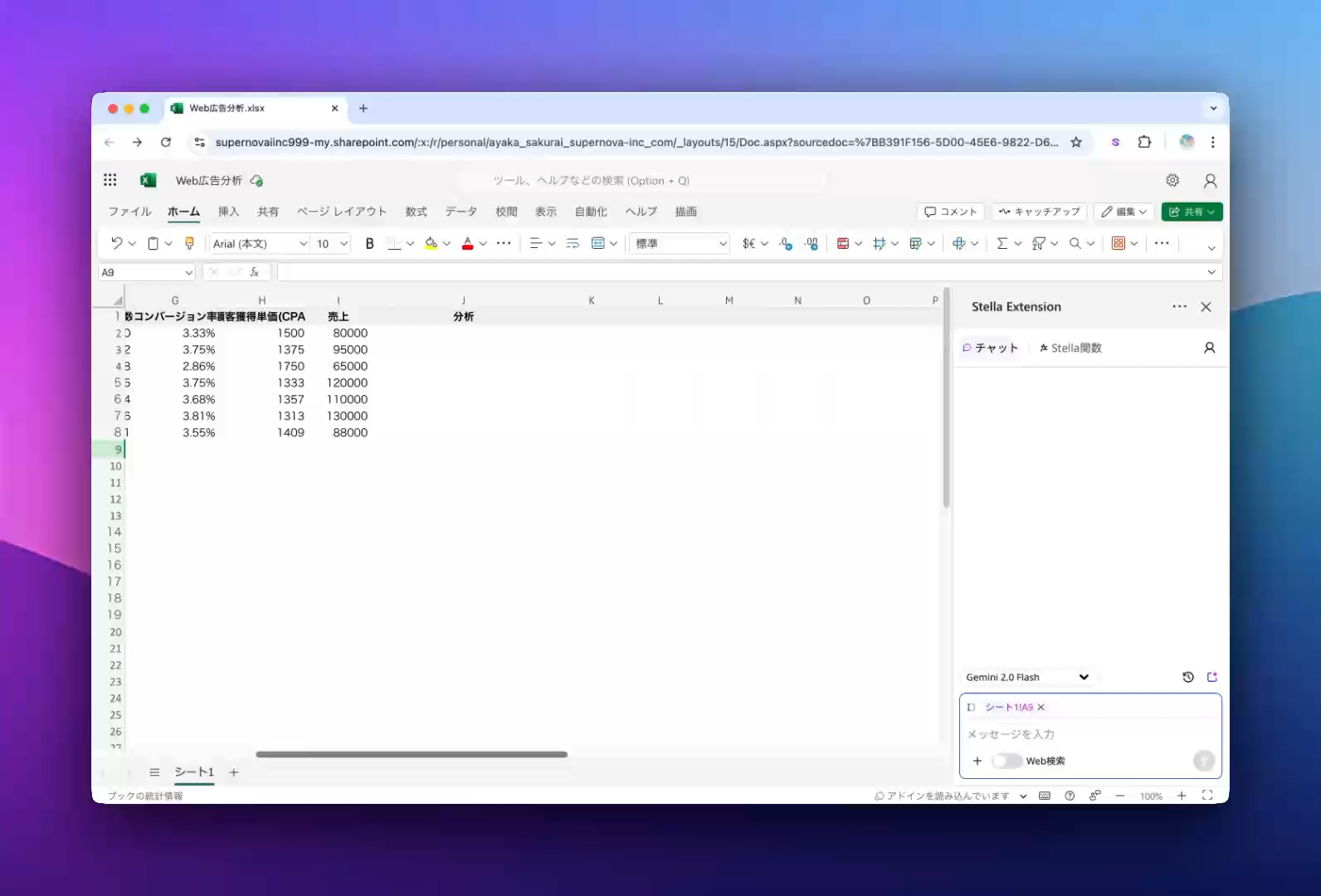The image size is (1321, 896).
Task: Open the 編集 mode dropdown
Action: tap(1124, 212)
